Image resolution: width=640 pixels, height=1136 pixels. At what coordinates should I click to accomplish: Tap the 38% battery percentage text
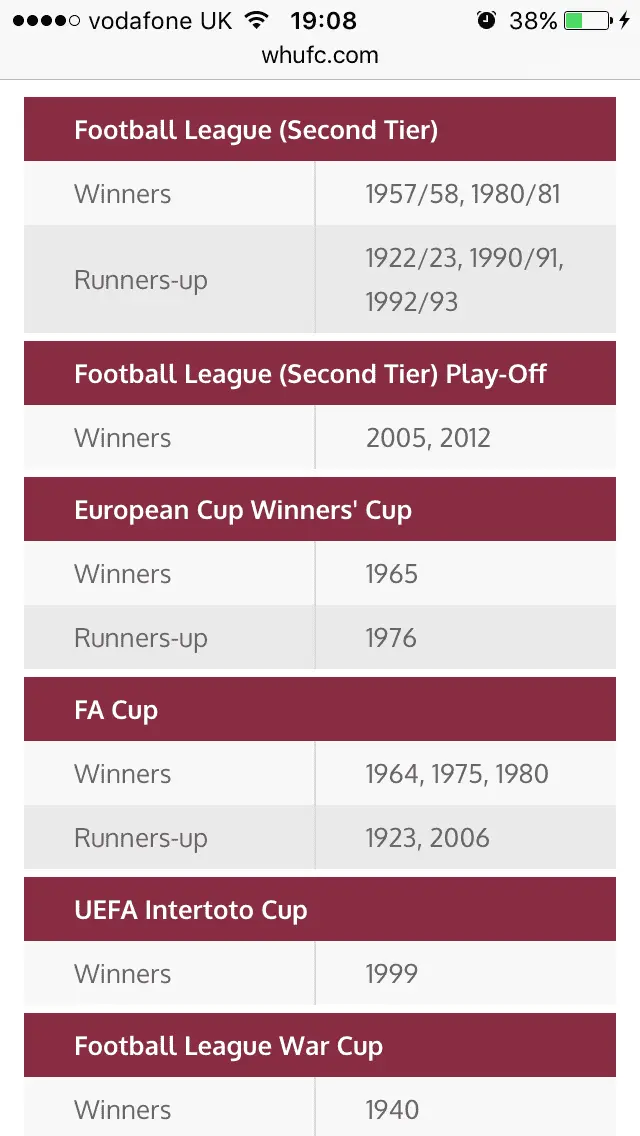[x=533, y=21]
